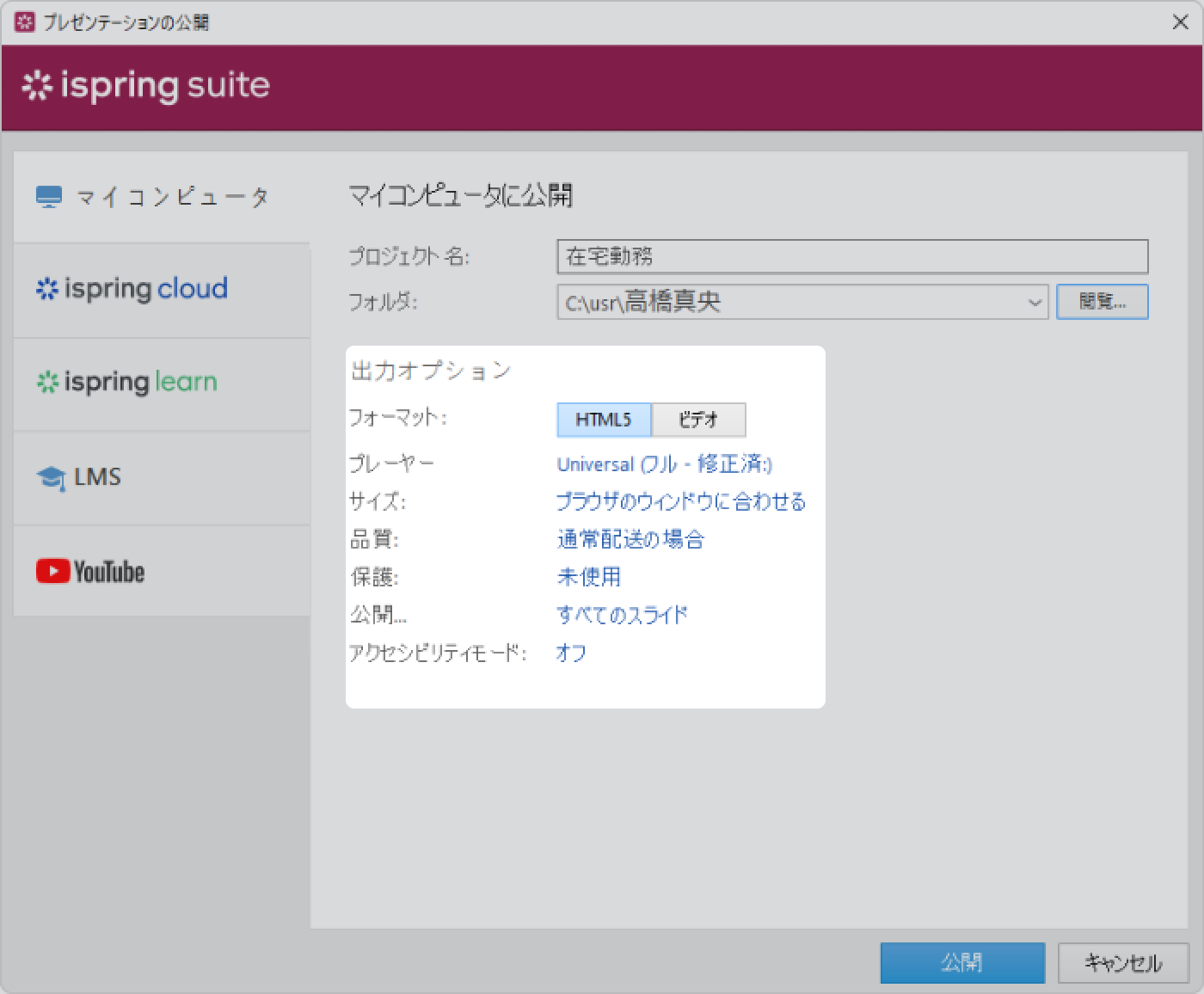Click the 閲覧... browse button

[1103, 302]
